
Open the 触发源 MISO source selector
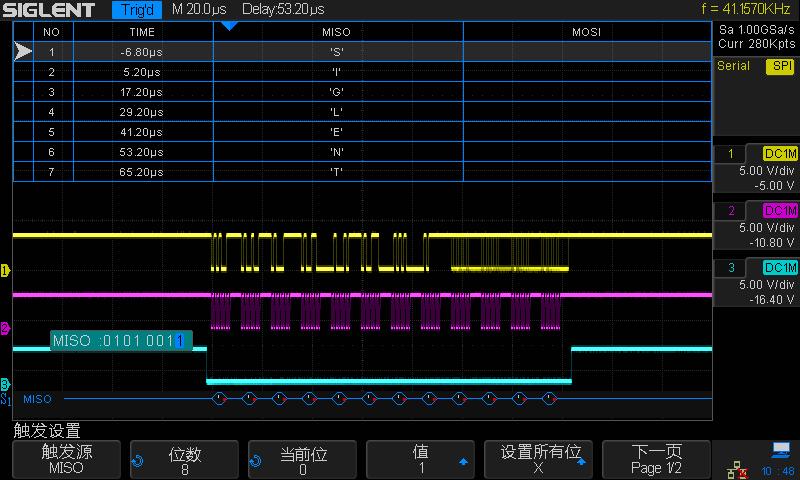coord(66,460)
